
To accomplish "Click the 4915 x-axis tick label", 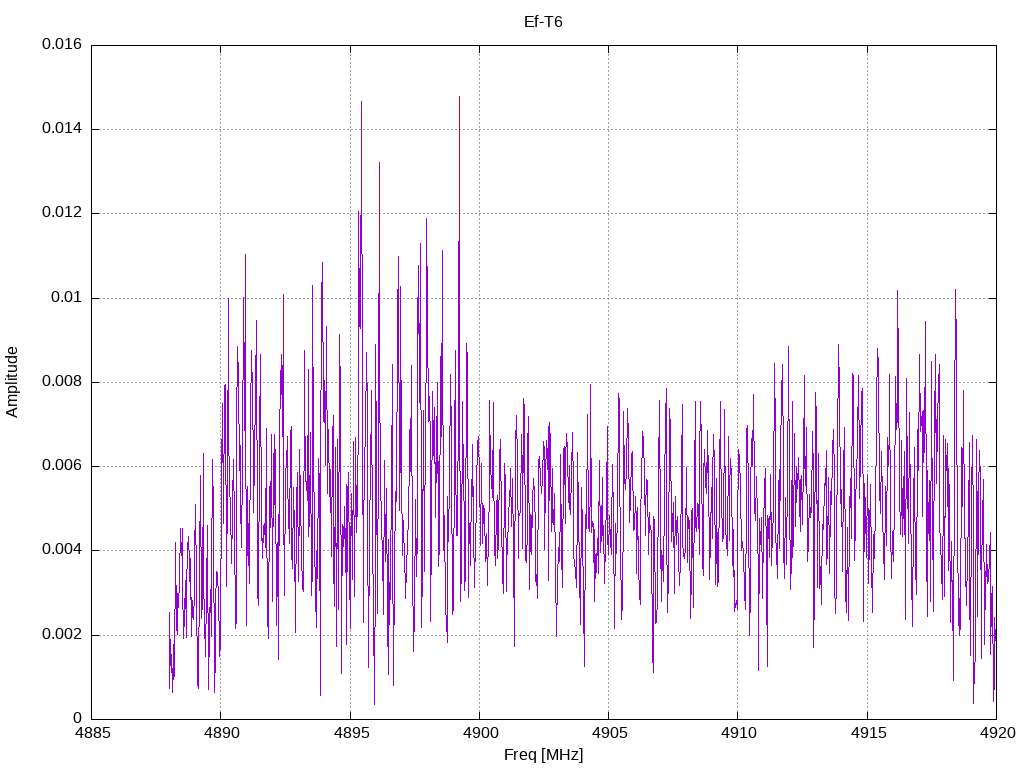I will click(868, 733).
